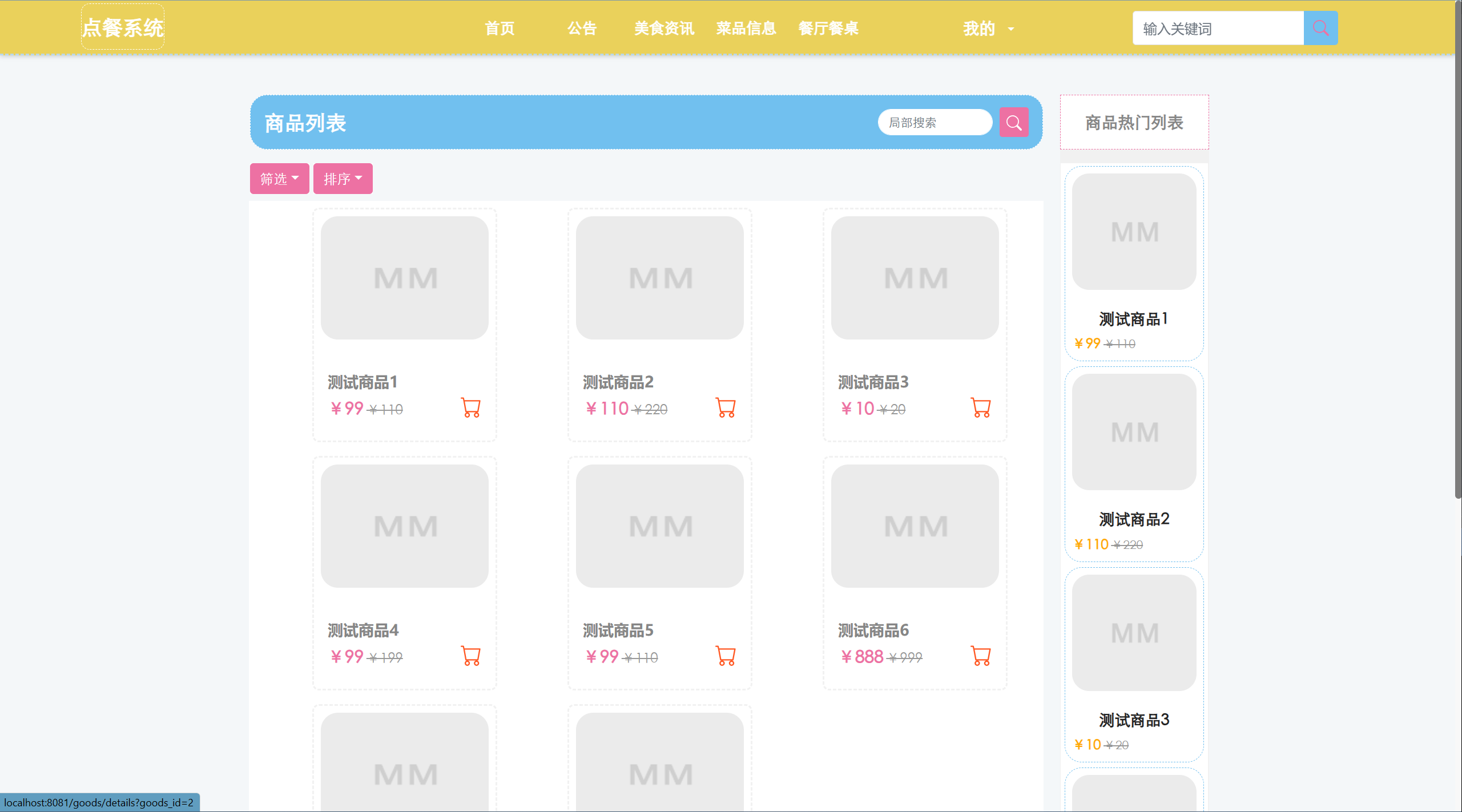This screenshot has height=812, width=1462.
Task: Open the 美食资讯 navigation item
Action: pyautogui.click(x=664, y=28)
